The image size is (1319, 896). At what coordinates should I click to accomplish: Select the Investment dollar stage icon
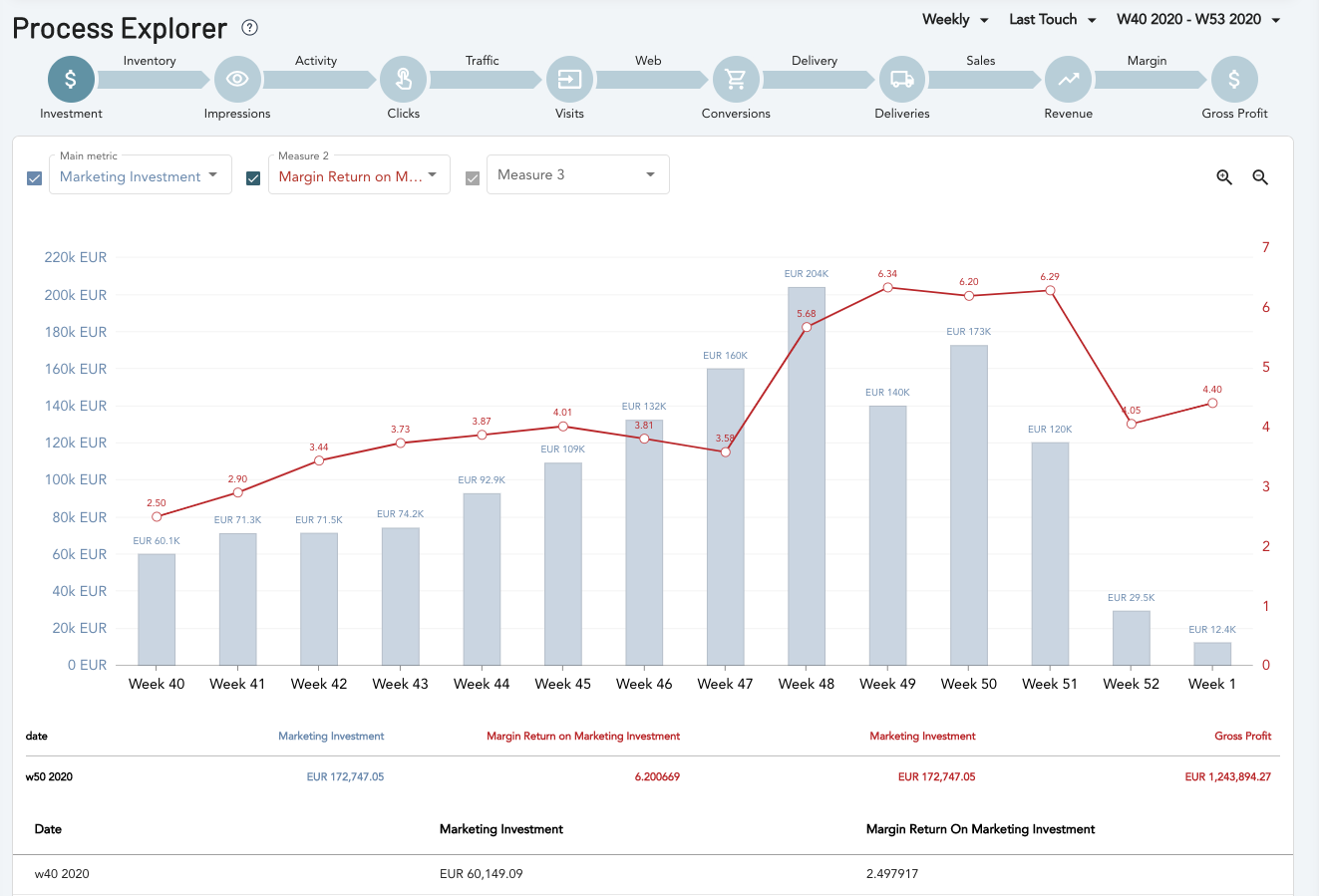click(71, 79)
